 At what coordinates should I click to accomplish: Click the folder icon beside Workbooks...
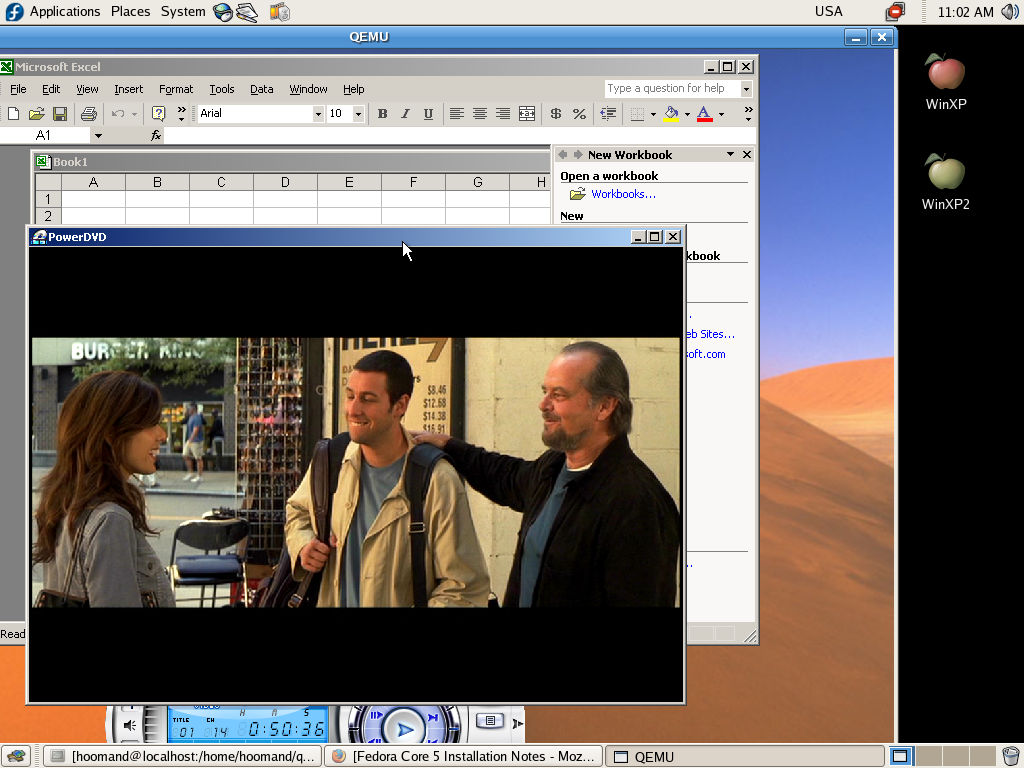(577, 194)
